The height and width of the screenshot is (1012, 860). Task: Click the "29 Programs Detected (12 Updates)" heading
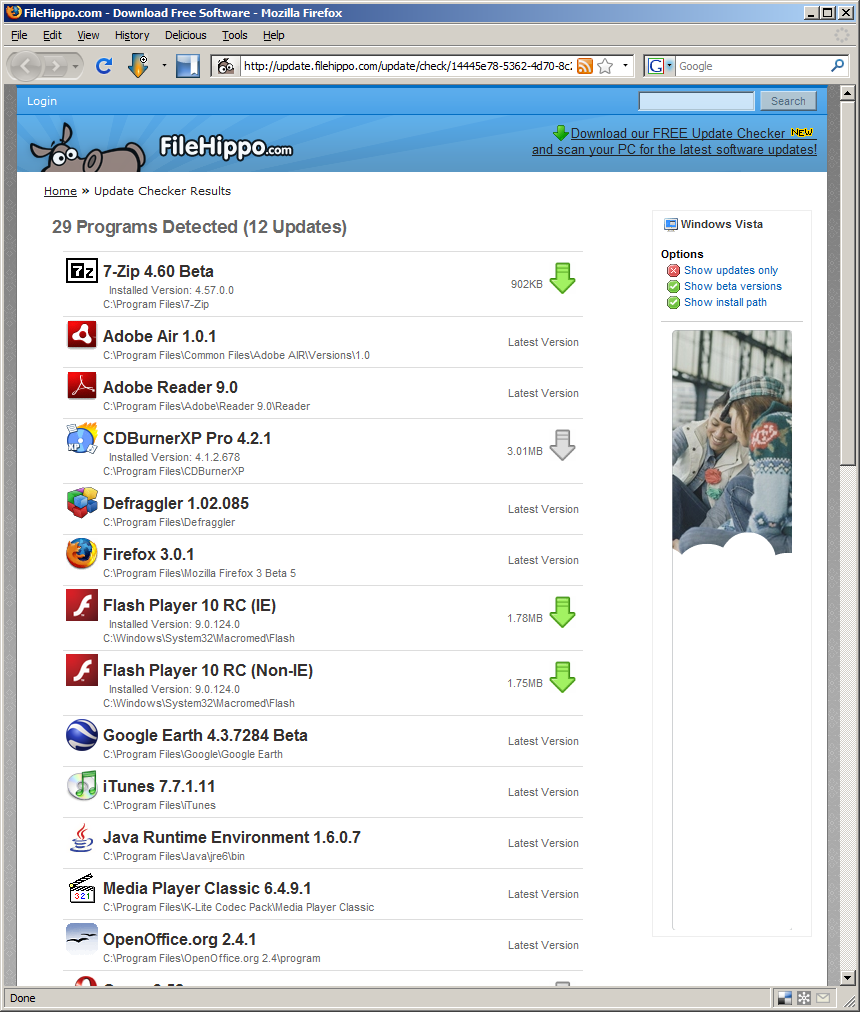(x=200, y=227)
